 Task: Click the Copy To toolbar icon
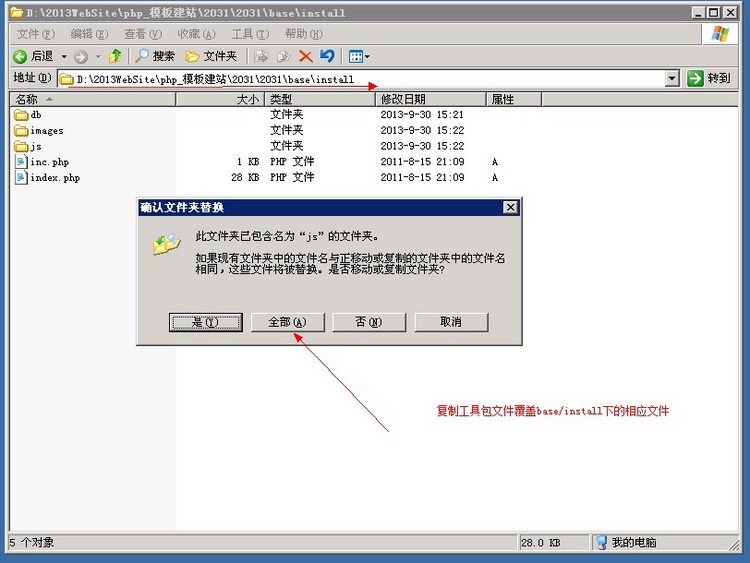click(284, 56)
